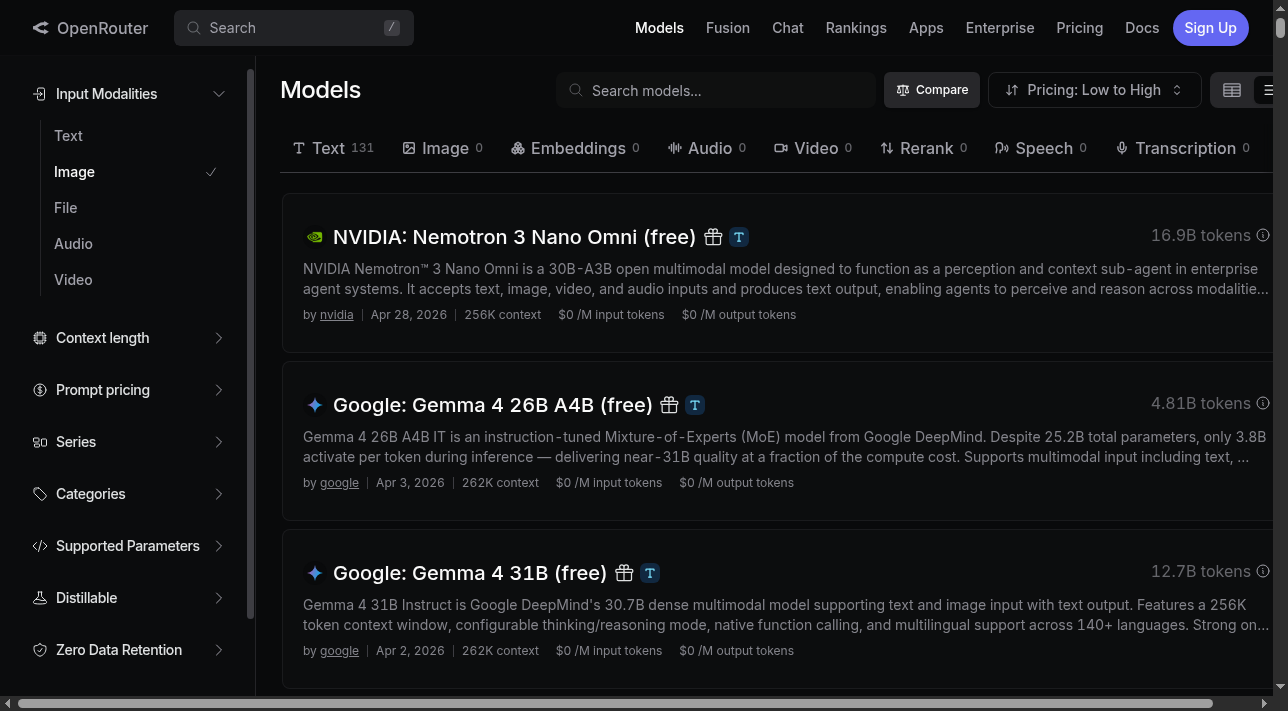The width and height of the screenshot is (1288, 711).
Task: Expand the Categories filter
Action: [x=129, y=494]
